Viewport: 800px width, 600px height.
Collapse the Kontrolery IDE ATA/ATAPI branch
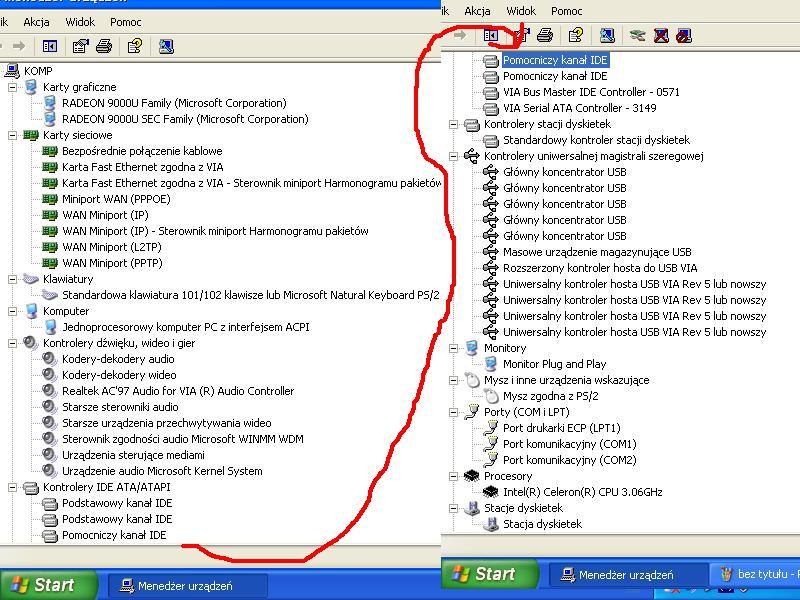tap(12, 487)
